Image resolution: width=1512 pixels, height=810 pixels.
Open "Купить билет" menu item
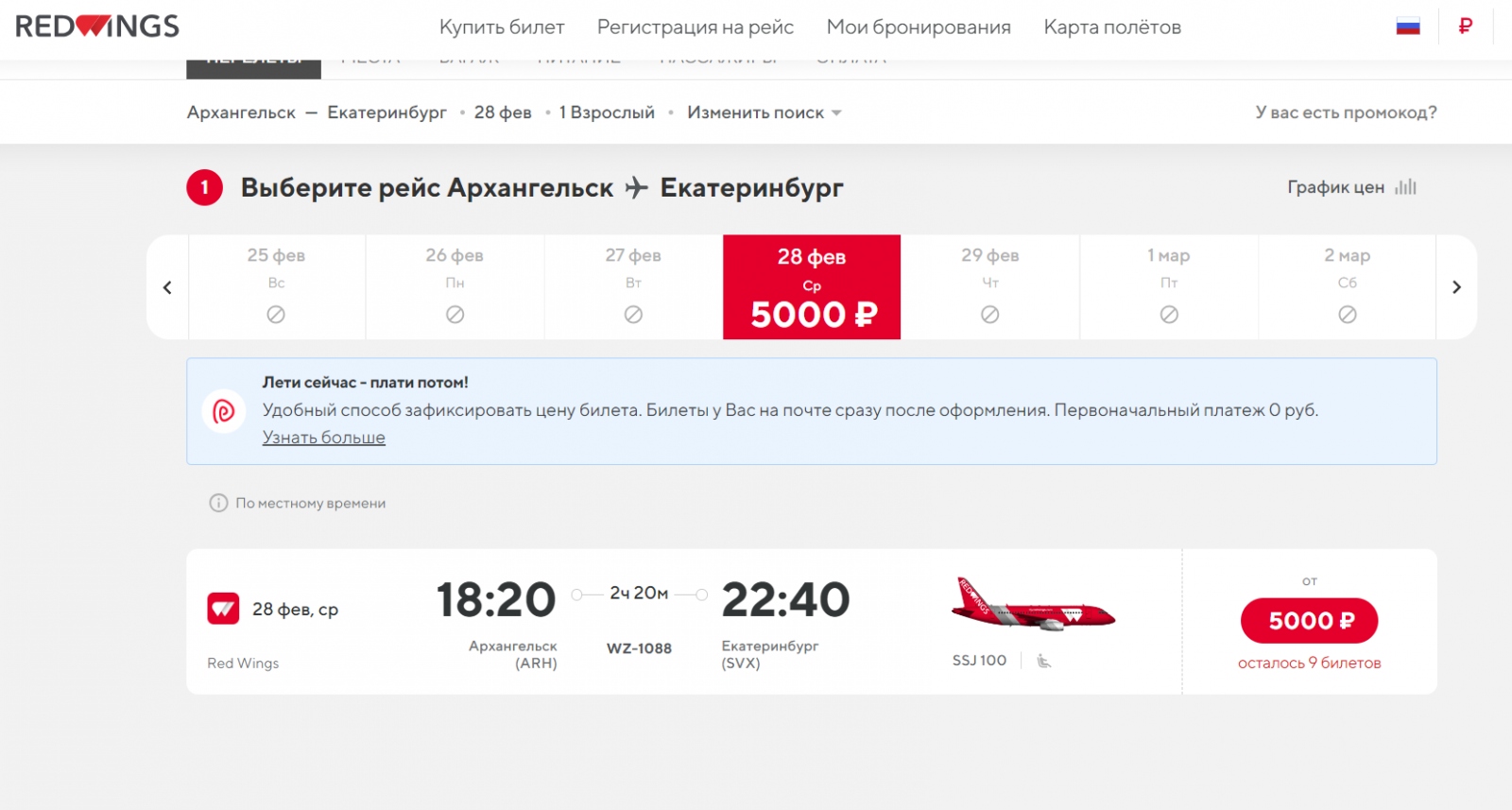[502, 27]
